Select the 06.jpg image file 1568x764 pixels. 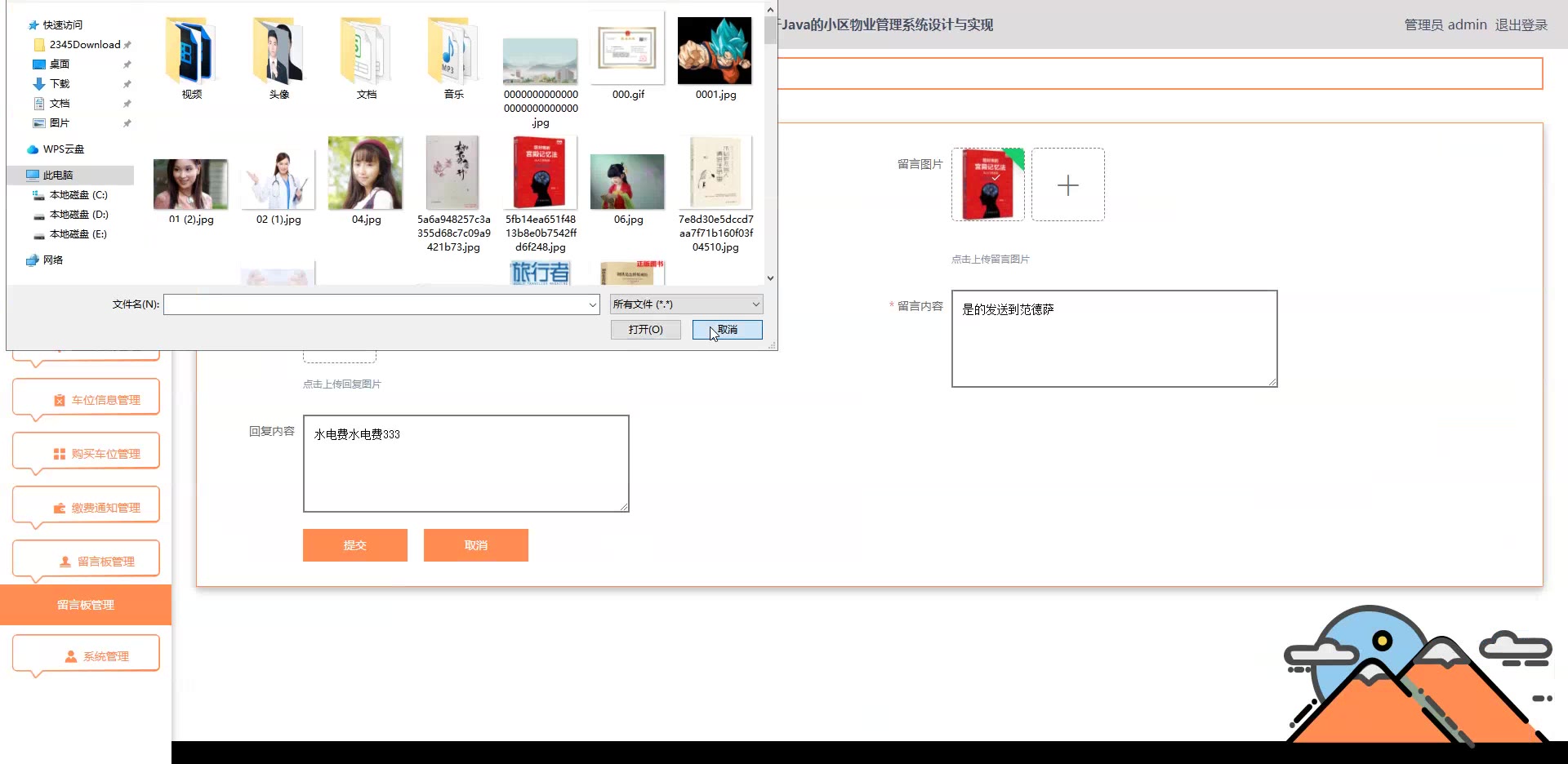[627, 182]
